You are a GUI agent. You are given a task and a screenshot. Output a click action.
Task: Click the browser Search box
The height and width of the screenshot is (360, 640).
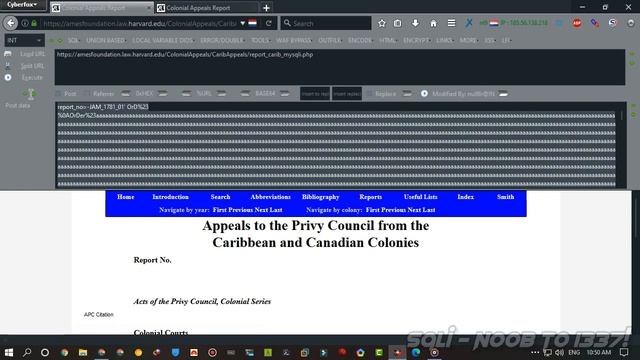click(326, 23)
